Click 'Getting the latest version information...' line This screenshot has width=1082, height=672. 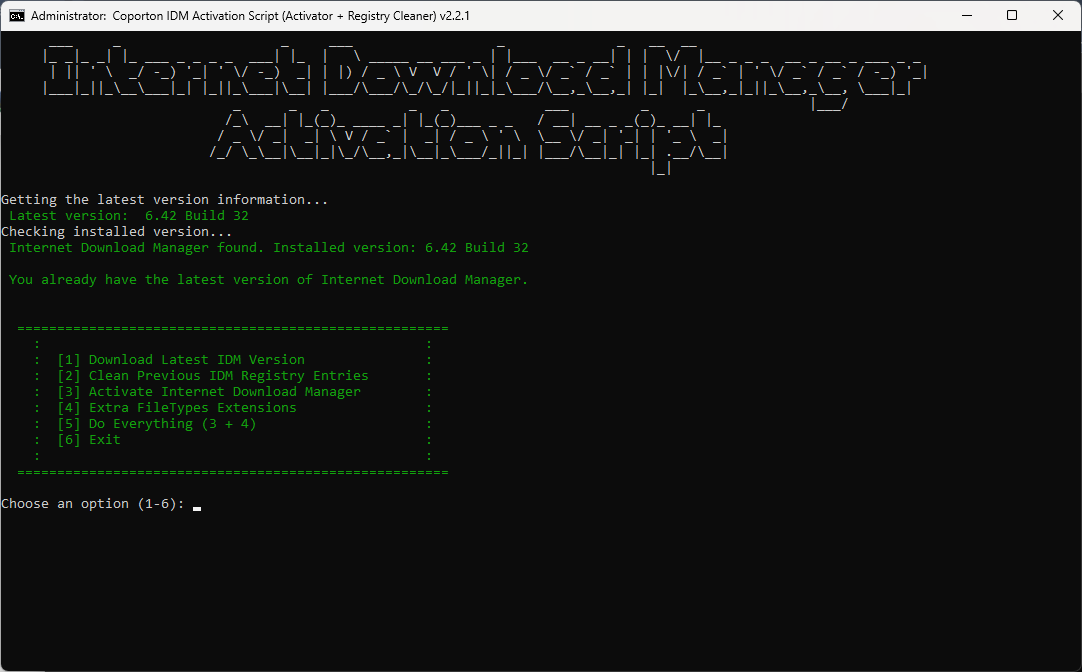(165, 199)
